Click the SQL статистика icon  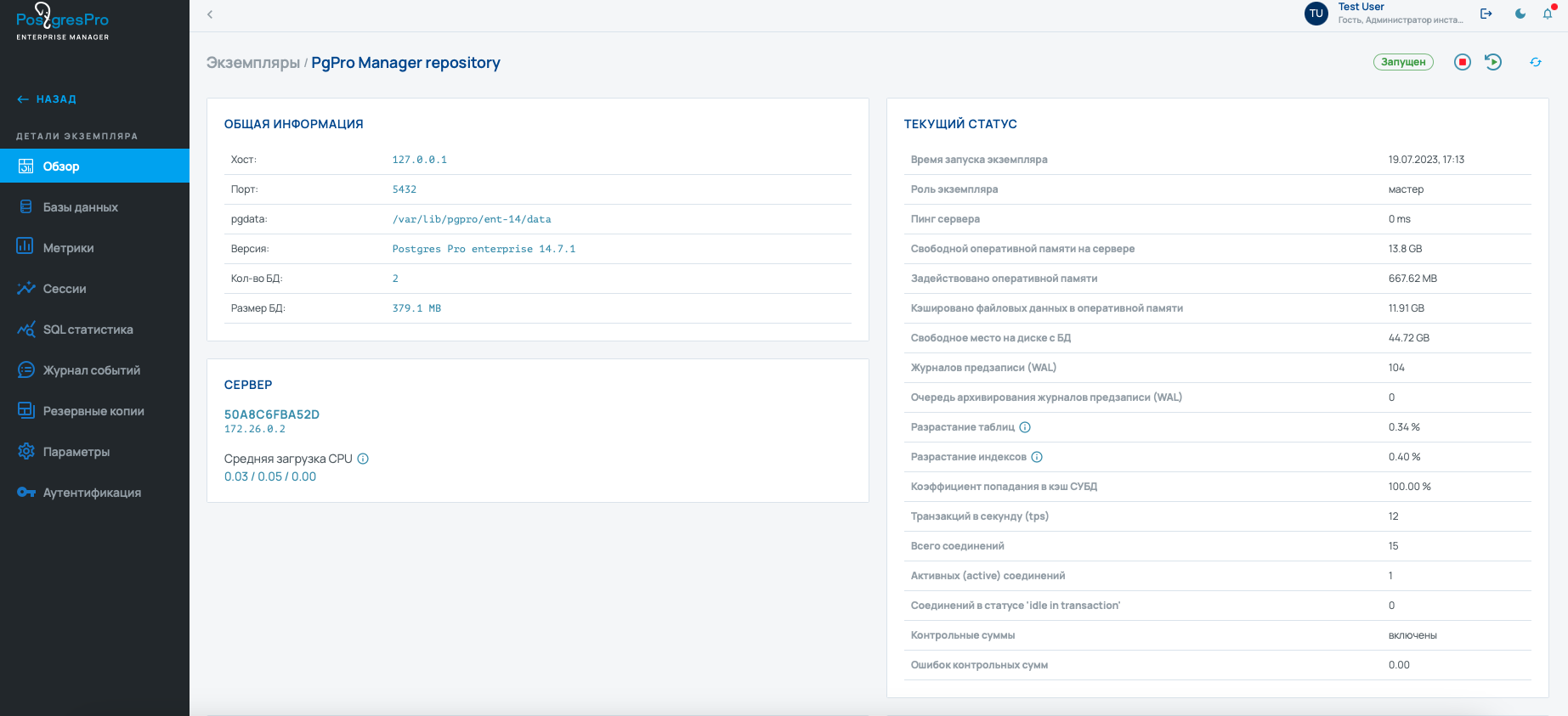pos(25,329)
